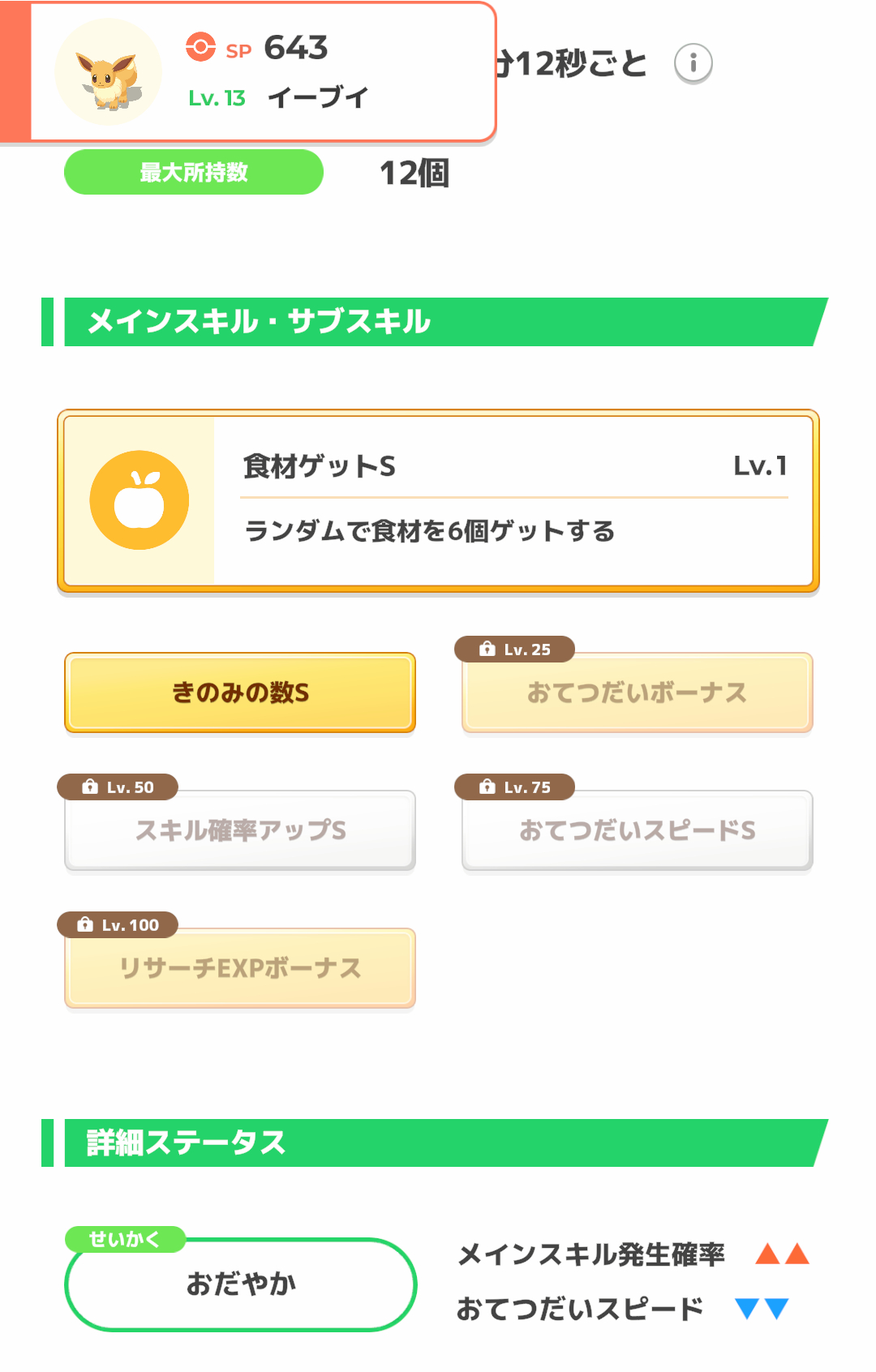Select the locked おてつだいボーナス sub skill
Image resolution: width=876 pixels, height=1372 pixels.
(x=637, y=692)
